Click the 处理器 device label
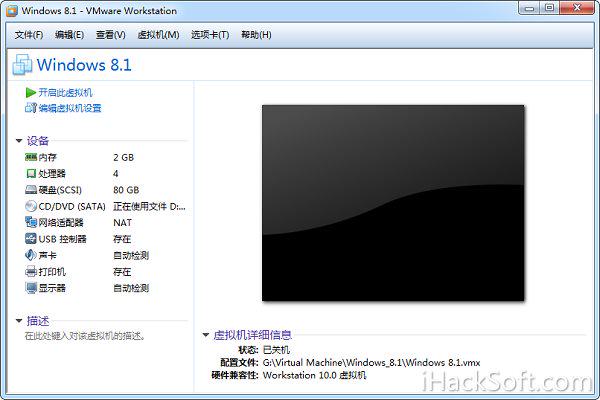 (x=52, y=174)
